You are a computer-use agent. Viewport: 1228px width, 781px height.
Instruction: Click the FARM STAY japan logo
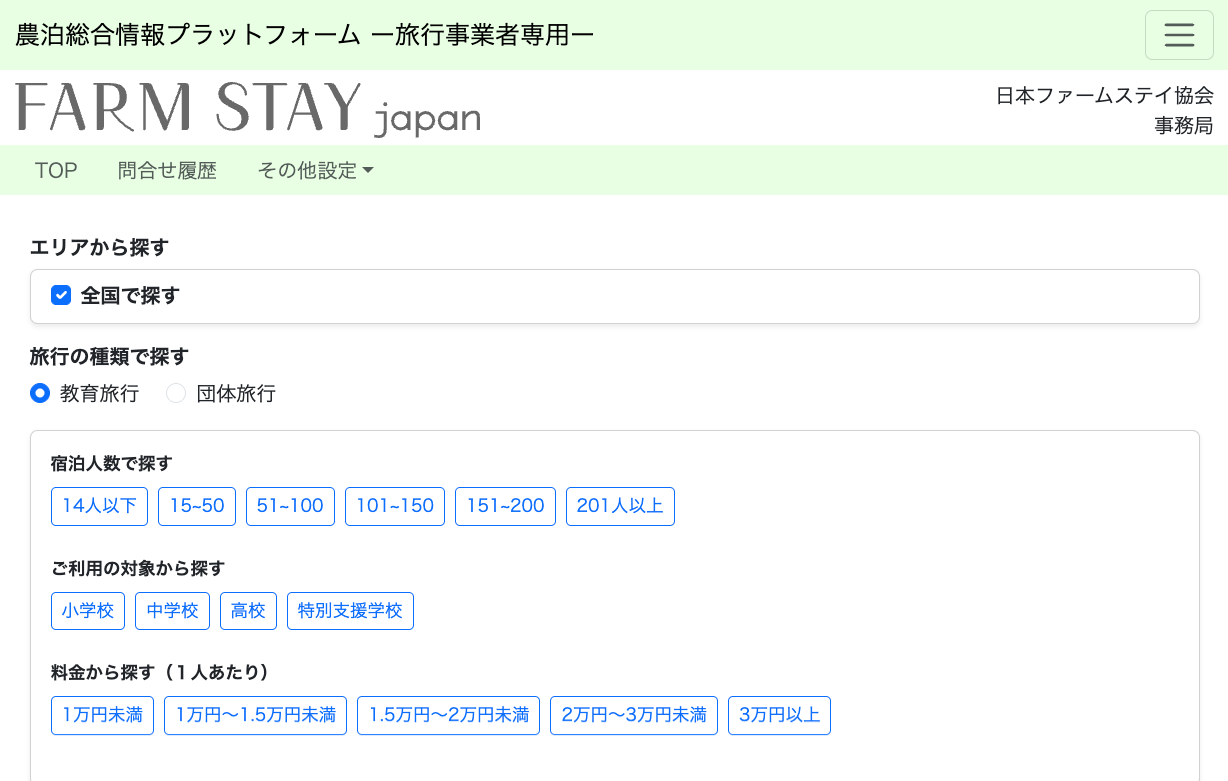coord(248,108)
